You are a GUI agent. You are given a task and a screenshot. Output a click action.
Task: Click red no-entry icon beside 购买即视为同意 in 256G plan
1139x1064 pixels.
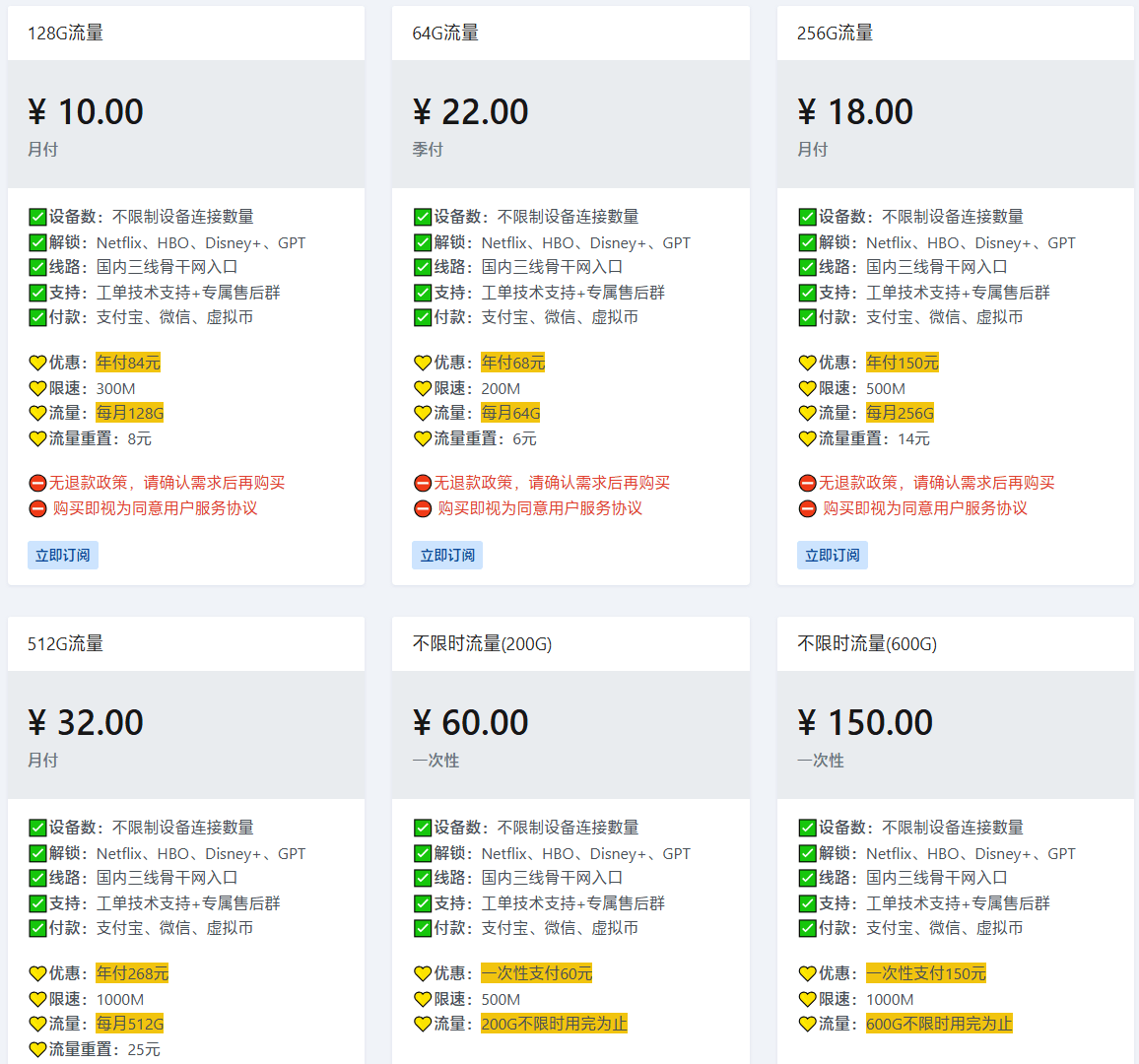[807, 509]
